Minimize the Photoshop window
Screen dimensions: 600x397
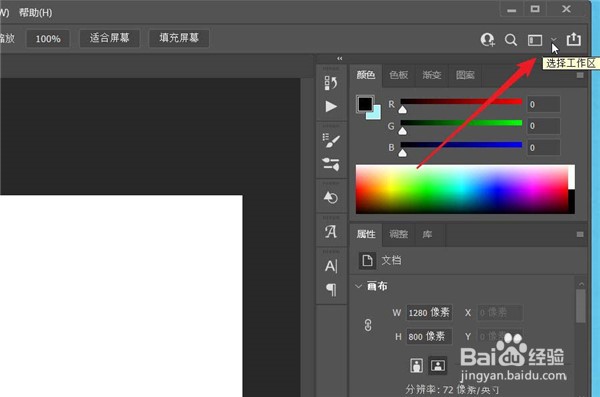pyautogui.click(x=512, y=10)
